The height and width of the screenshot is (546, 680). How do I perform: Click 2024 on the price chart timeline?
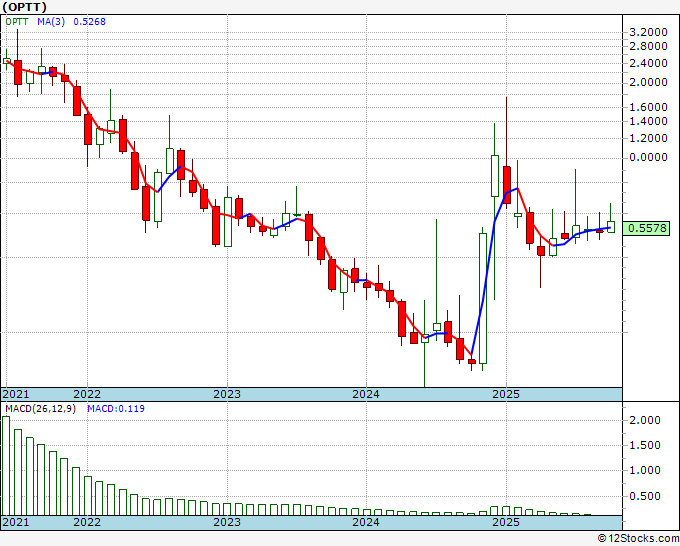pos(366,394)
